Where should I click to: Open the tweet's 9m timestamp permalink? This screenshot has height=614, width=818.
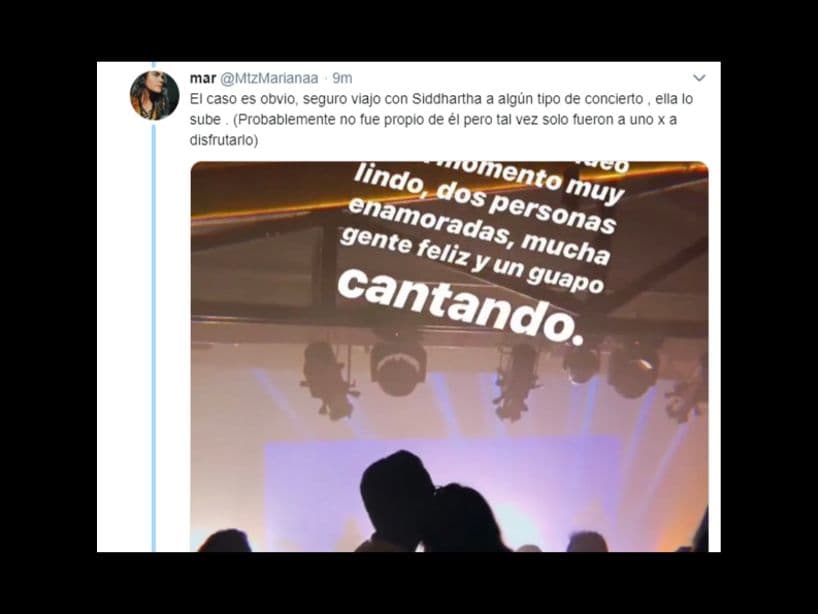coord(342,78)
